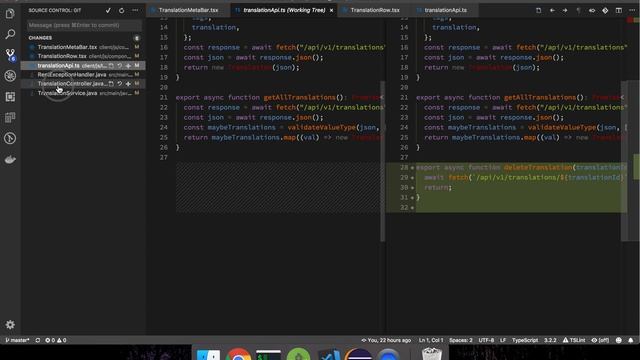The width and height of the screenshot is (640, 360).
Task: Discard changes for translationApi.ts
Action: click(120, 65)
